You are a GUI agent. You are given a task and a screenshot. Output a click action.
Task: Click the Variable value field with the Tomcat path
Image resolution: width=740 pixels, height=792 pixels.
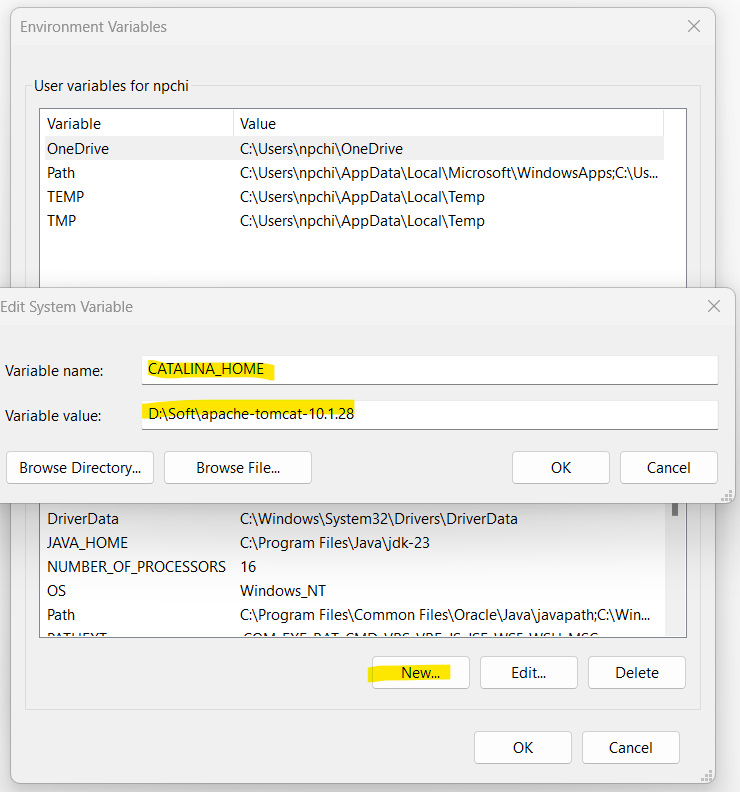pyautogui.click(x=430, y=414)
